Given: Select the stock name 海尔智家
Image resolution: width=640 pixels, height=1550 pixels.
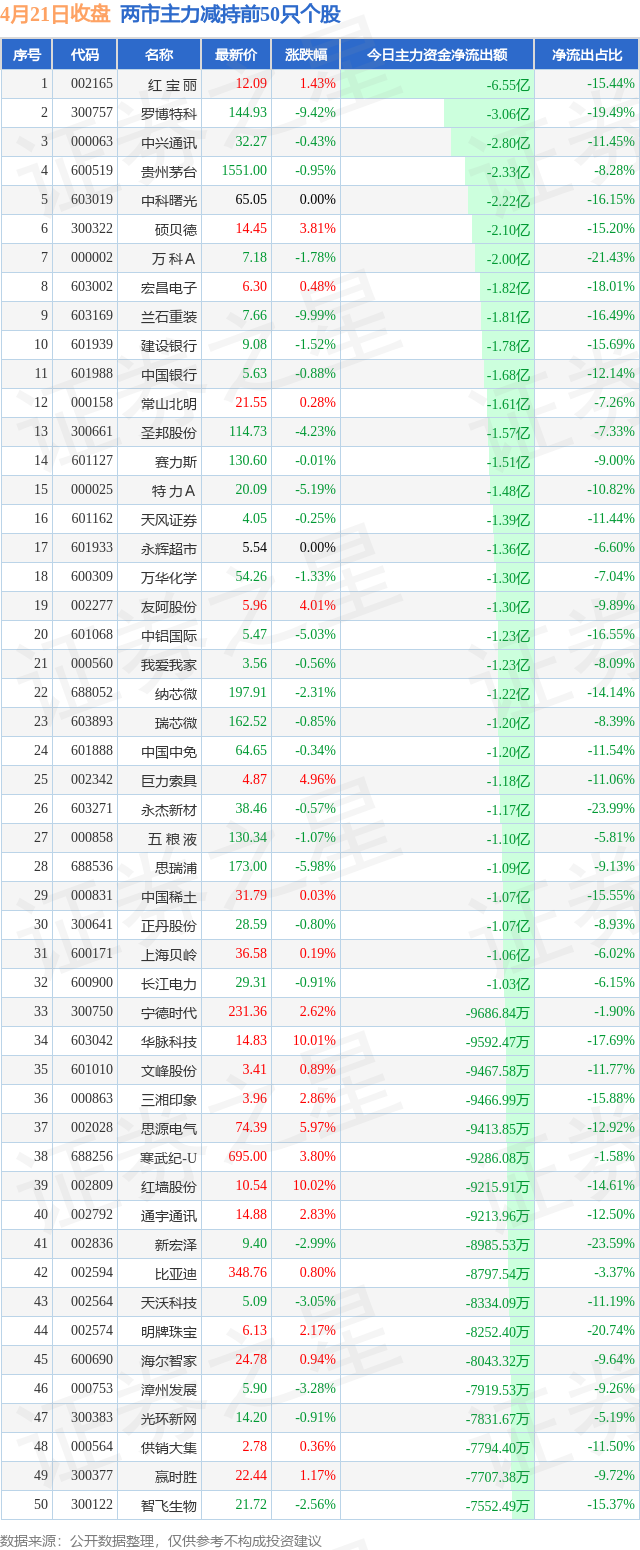Looking at the screenshot, I should [x=169, y=1360].
